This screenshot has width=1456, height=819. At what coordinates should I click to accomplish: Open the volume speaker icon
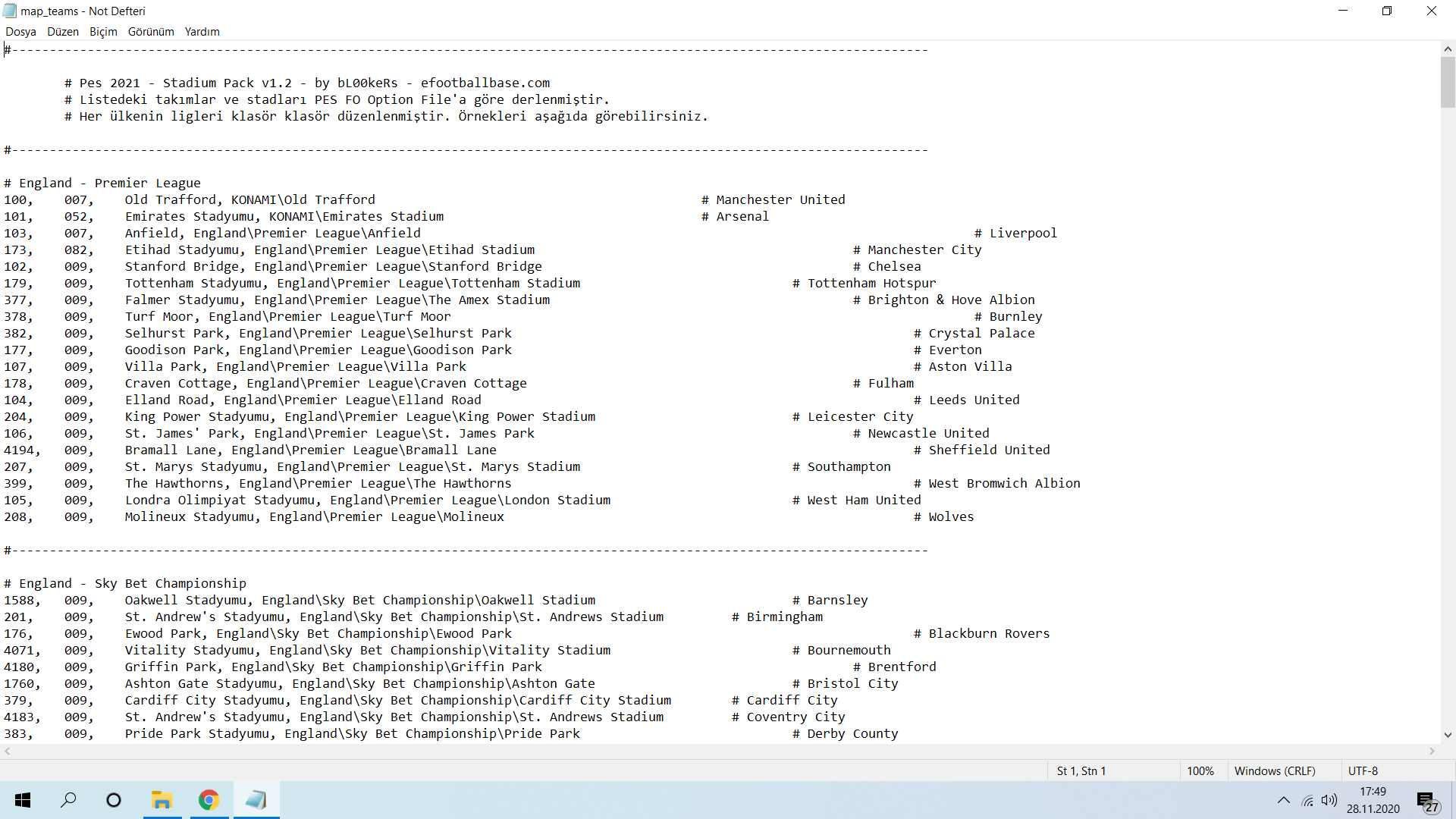click(1329, 801)
